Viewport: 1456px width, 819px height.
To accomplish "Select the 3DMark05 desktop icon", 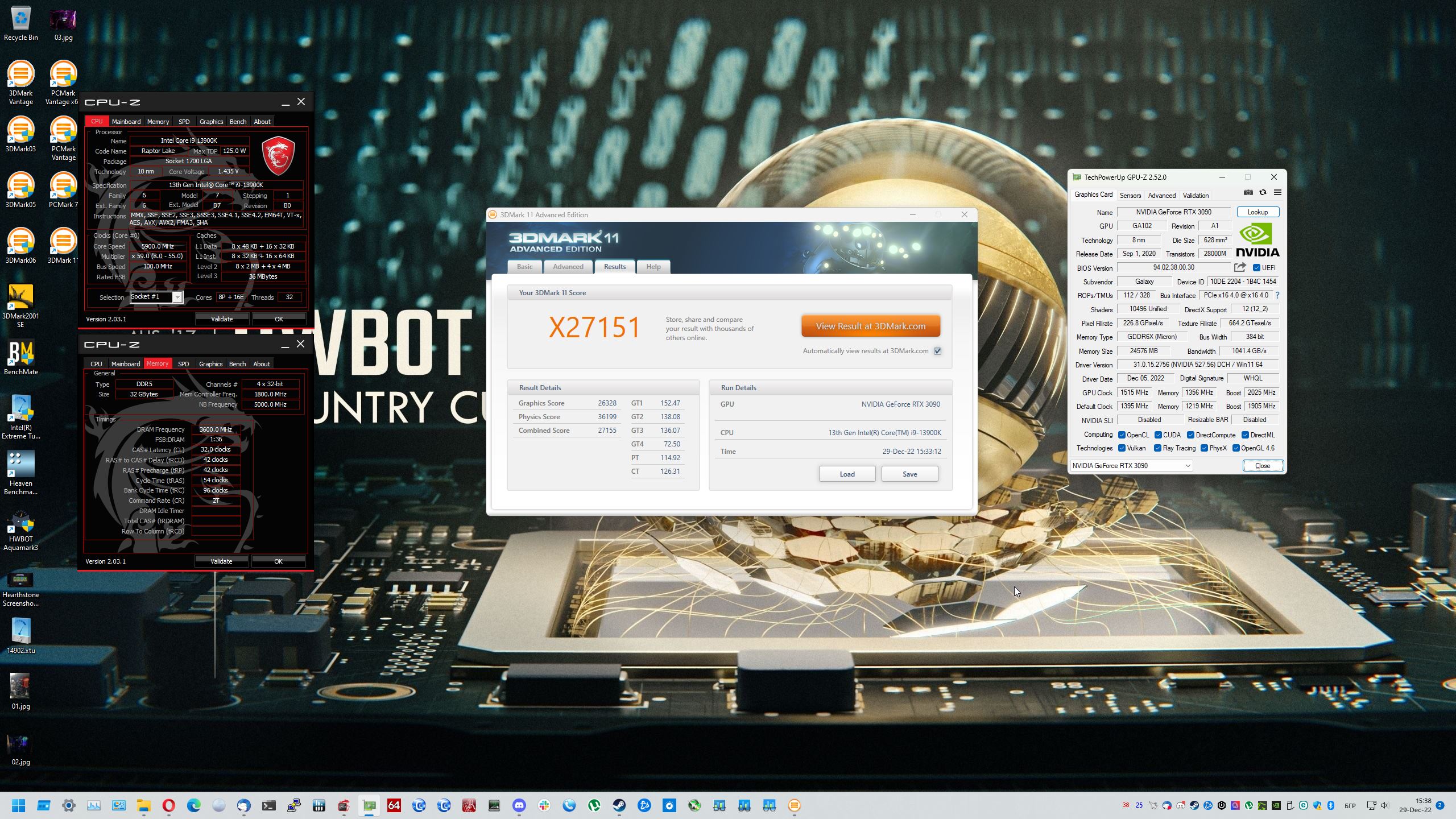I will (x=21, y=190).
